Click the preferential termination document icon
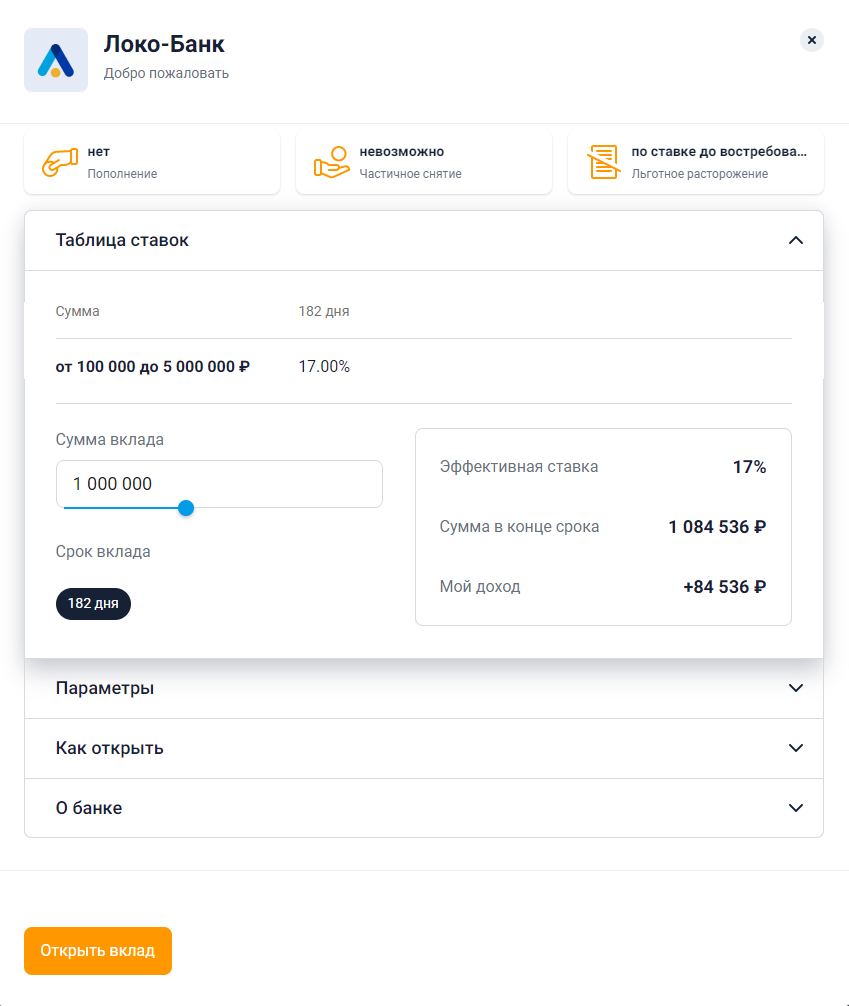849x1006 pixels. click(x=603, y=162)
